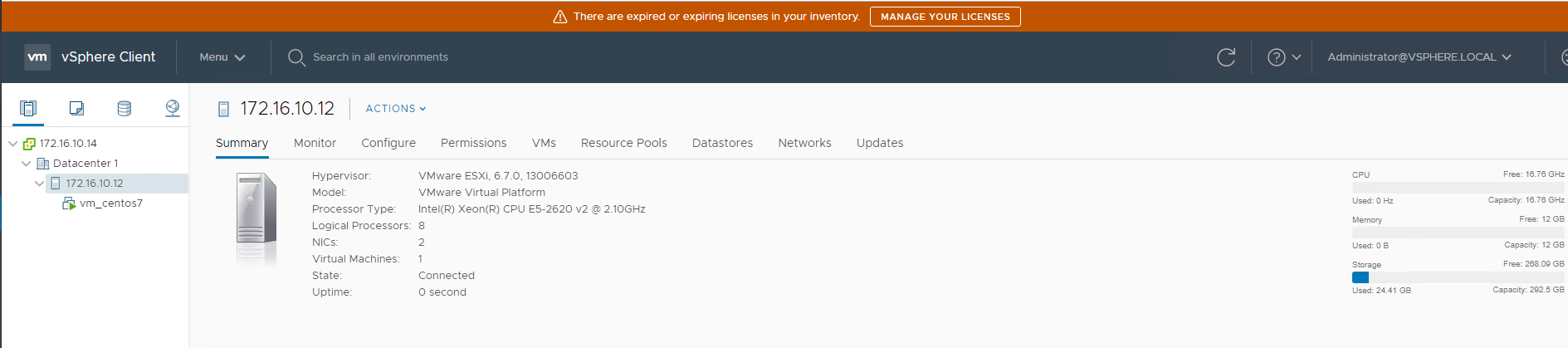Viewport: 1568px width, 348px height.
Task: Open the Storage inventory view icon
Action: coord(125,108)
